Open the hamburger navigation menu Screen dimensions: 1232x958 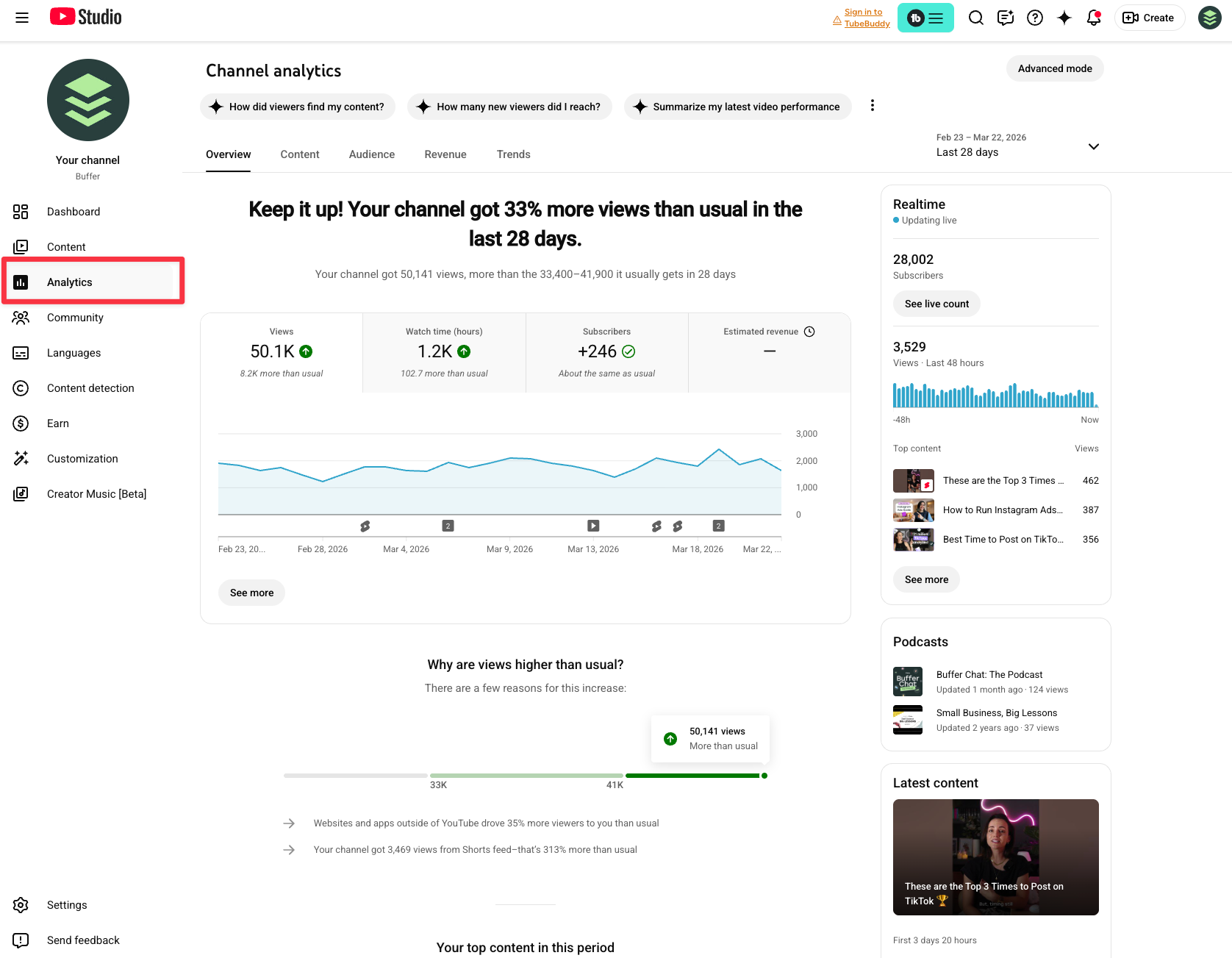[21, 18]
